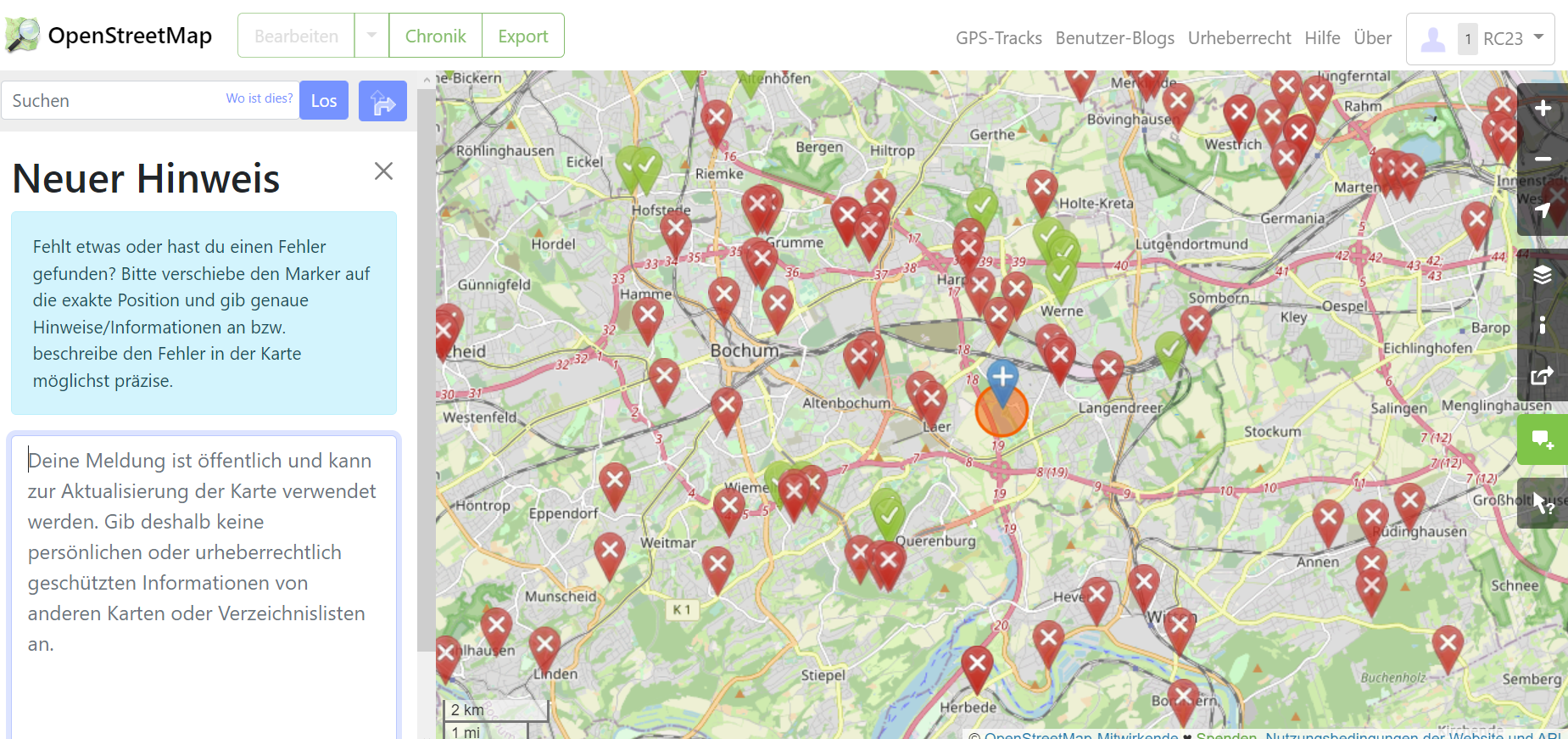Screen dimensions: 1568x739
Task: Expand the Bearbeiten editor dropdown arrow
Action: tap(371, 36)
